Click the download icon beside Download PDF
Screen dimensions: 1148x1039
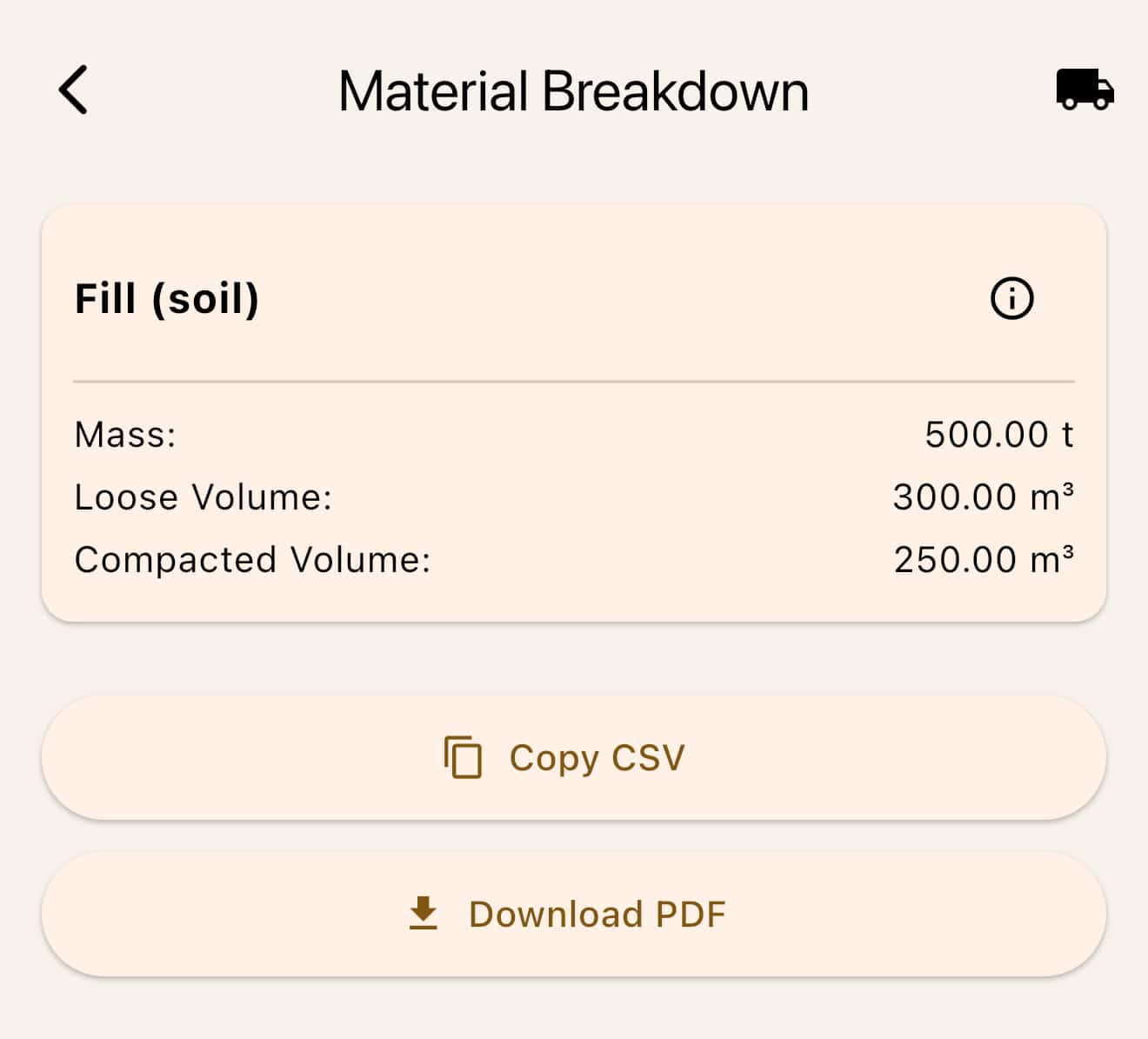[423, 914]
